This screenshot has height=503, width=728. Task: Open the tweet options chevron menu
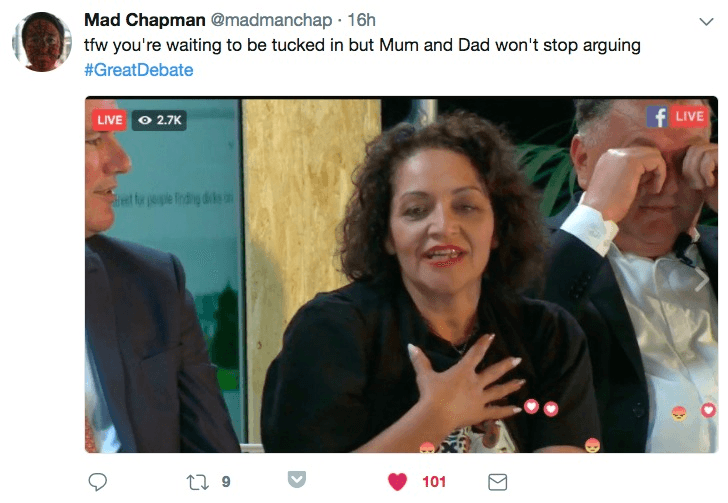704,21
